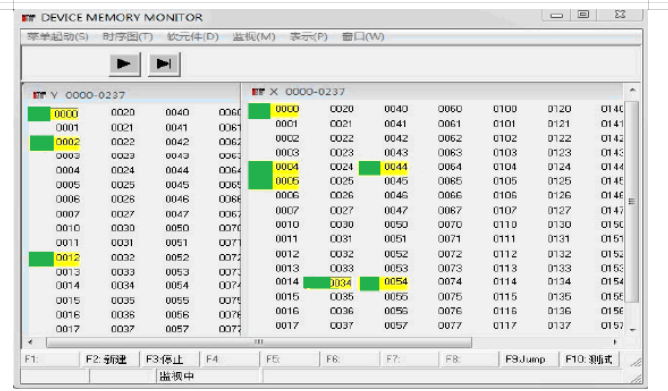The width and height of the screenshot is (668, 391).
Task: Click the F3:停止 button
Action: coord(170,359)
